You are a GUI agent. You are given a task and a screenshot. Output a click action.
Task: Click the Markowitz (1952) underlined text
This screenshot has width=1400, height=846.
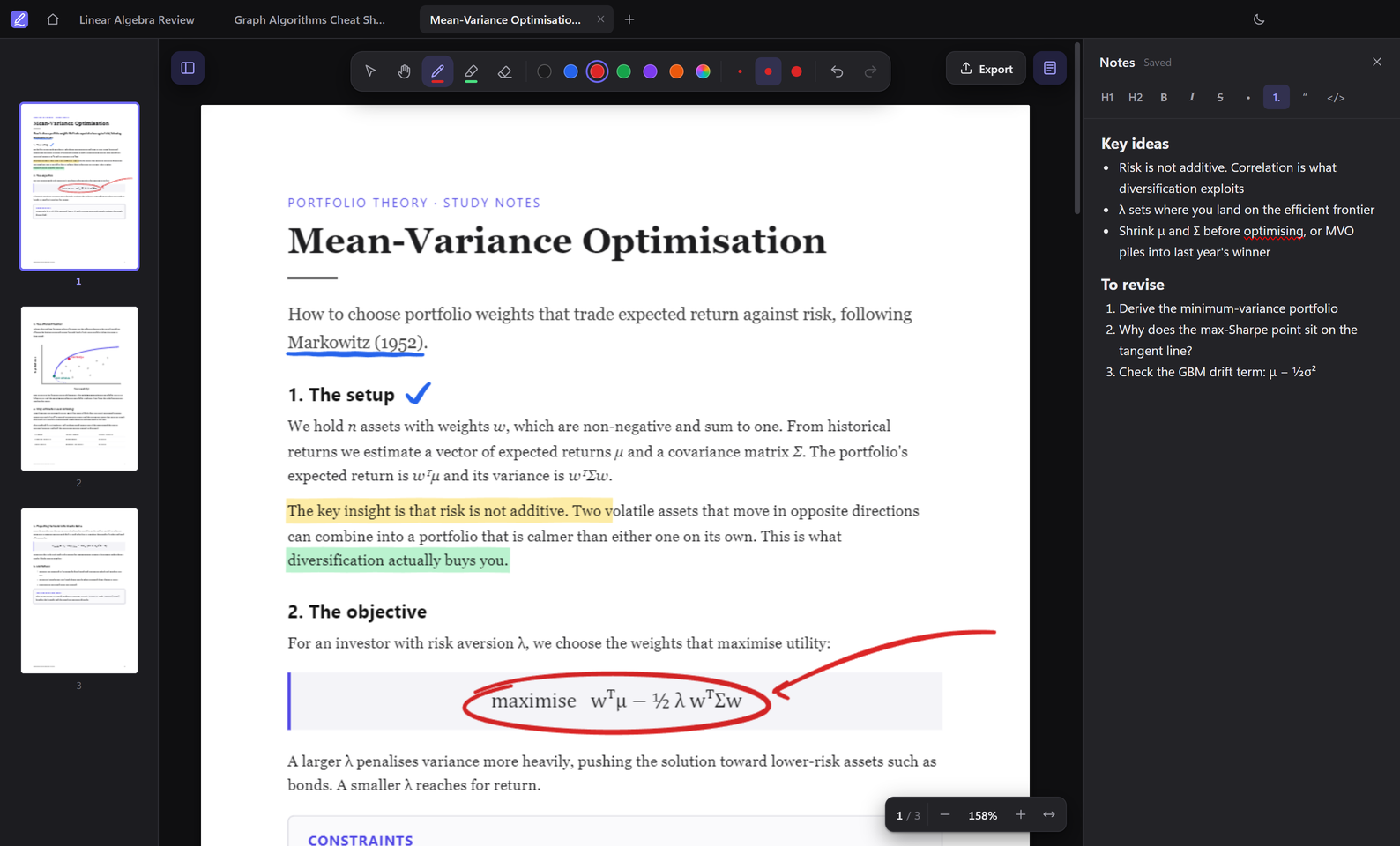[355, 342]
